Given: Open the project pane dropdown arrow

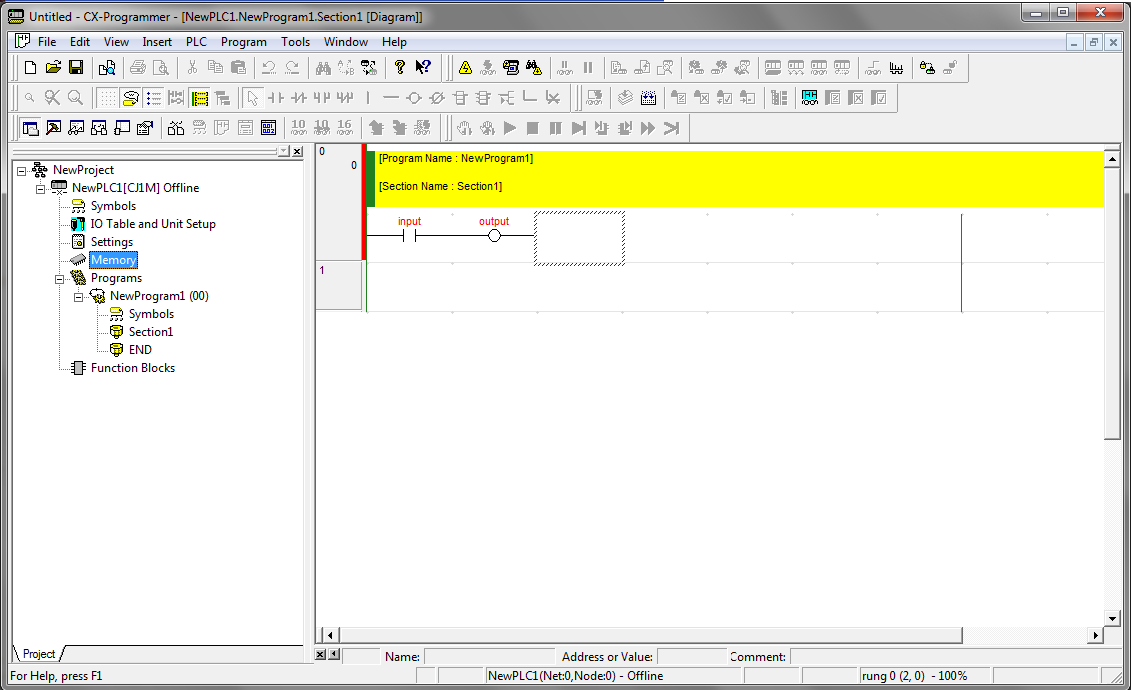Looking at the screenshot, I should 283,151.
